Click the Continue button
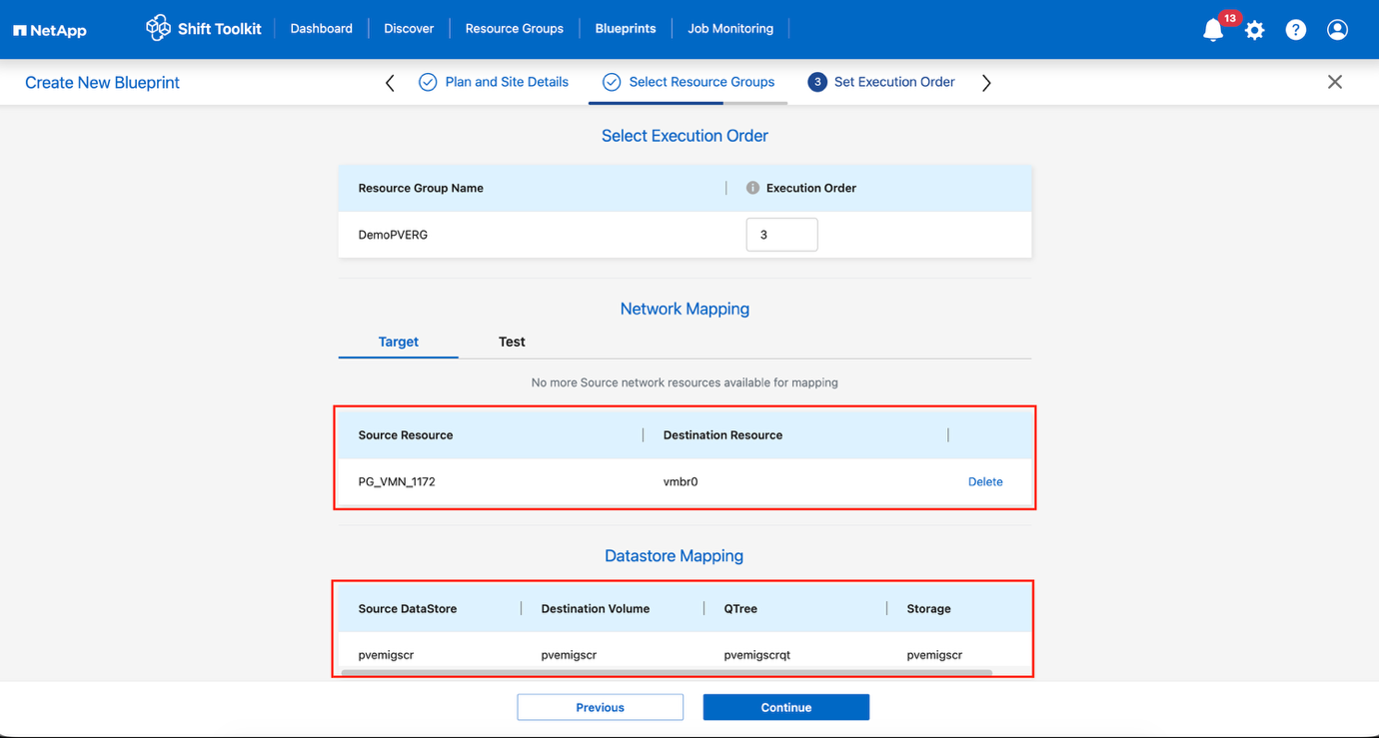The height and width of the screenshot is (742, 1384). pos(785,707)
